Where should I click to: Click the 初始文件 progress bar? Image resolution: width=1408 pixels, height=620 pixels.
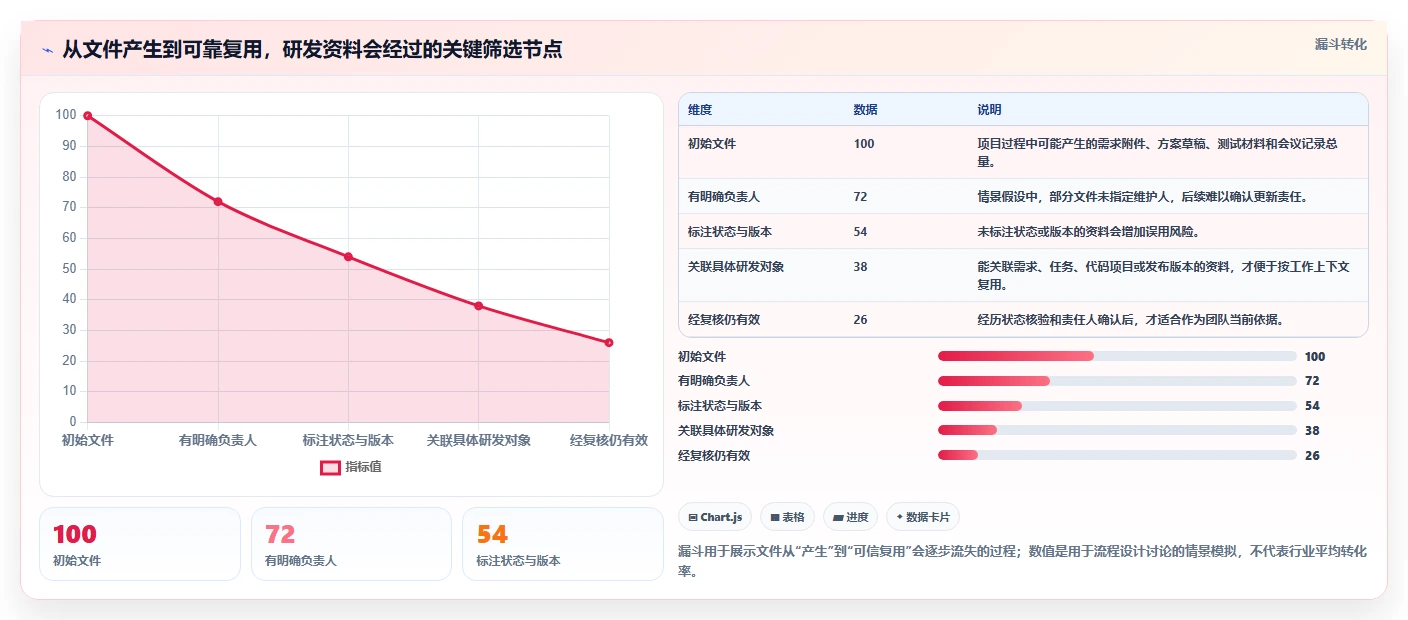1117,356
